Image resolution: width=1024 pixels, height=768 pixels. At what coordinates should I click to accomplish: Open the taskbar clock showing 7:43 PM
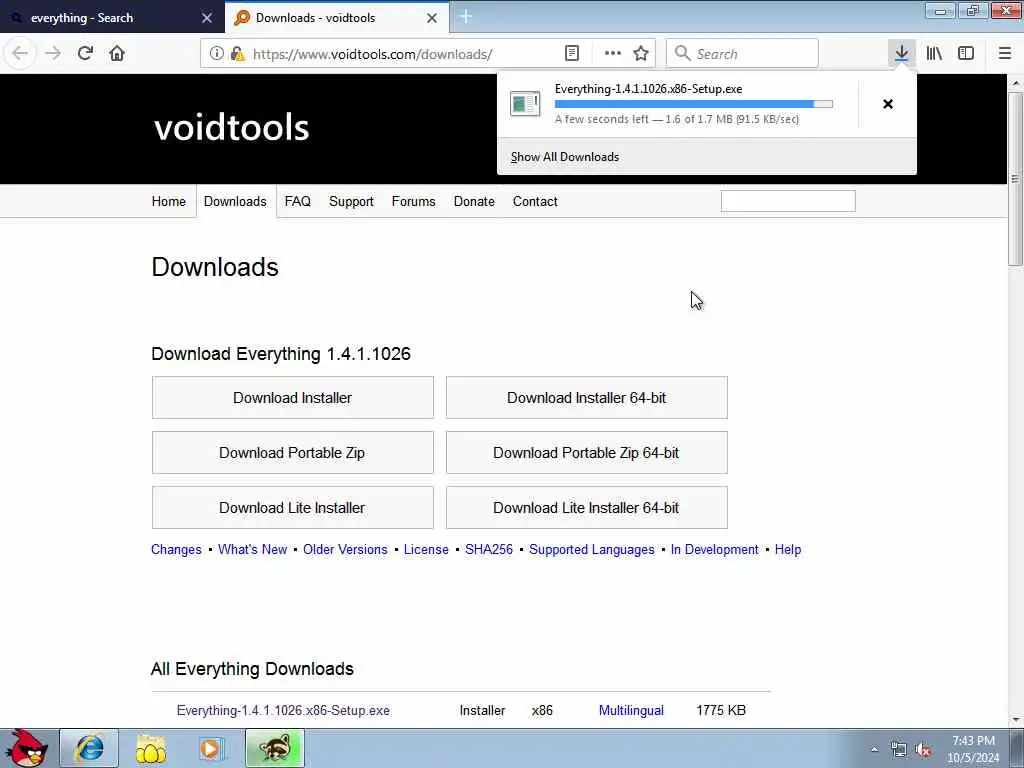coord(973,749)
